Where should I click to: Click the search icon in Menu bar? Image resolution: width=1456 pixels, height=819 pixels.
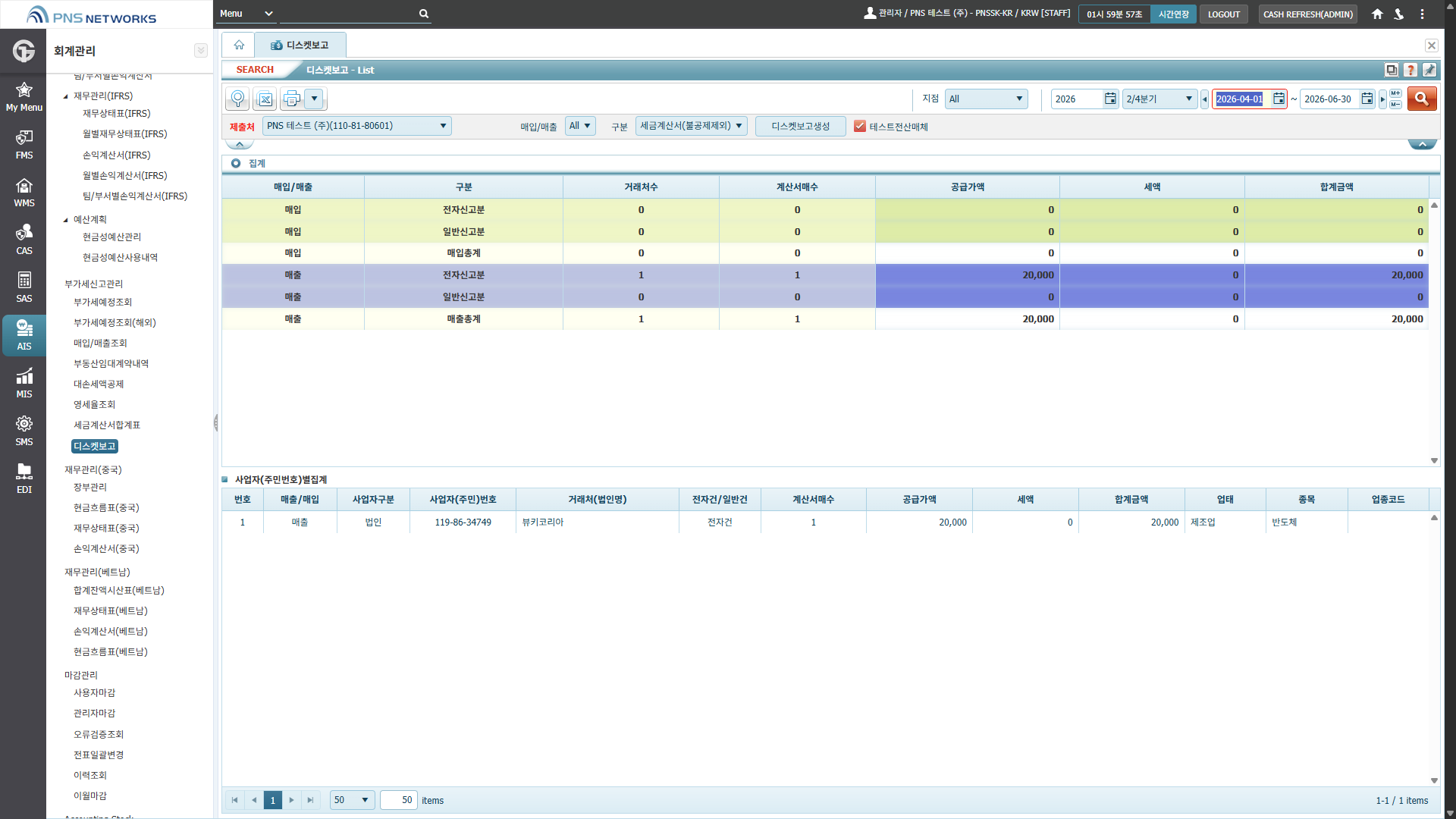click(424, 14)
